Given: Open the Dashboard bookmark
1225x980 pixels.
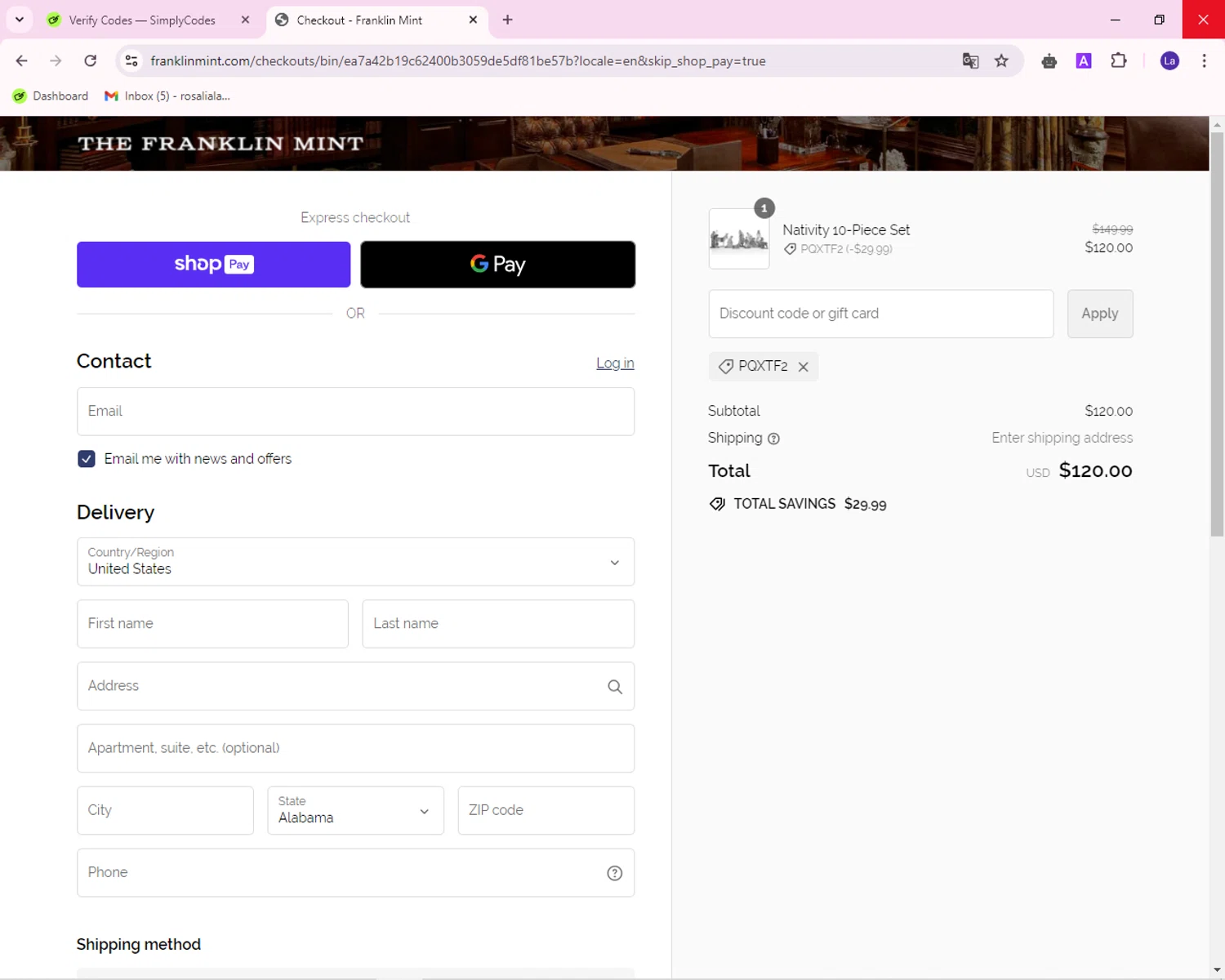Looking at the screenshot, I should click(x=51, y=96).
